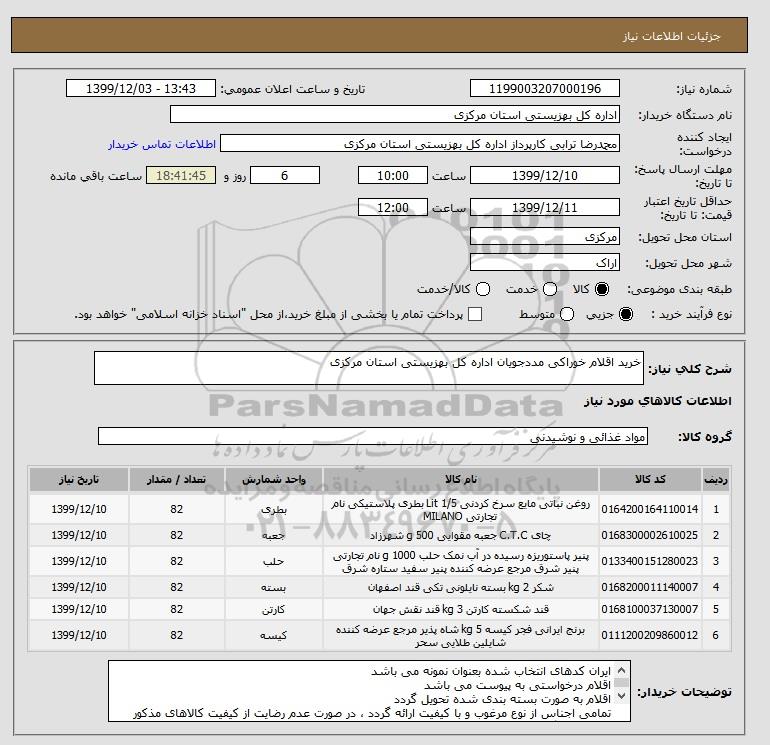Screen dimensions: 770x745
Task: Click product code 0133400151280023
Action: pos(650,561)
